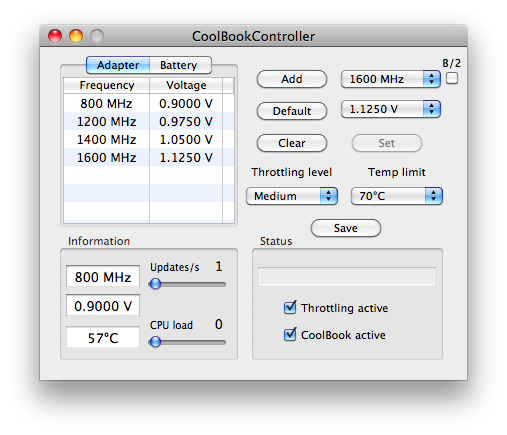Select the 1600 MHz table row
This screenshot has height=435, width=507.
pyautogui.click(x=149, y=157)
